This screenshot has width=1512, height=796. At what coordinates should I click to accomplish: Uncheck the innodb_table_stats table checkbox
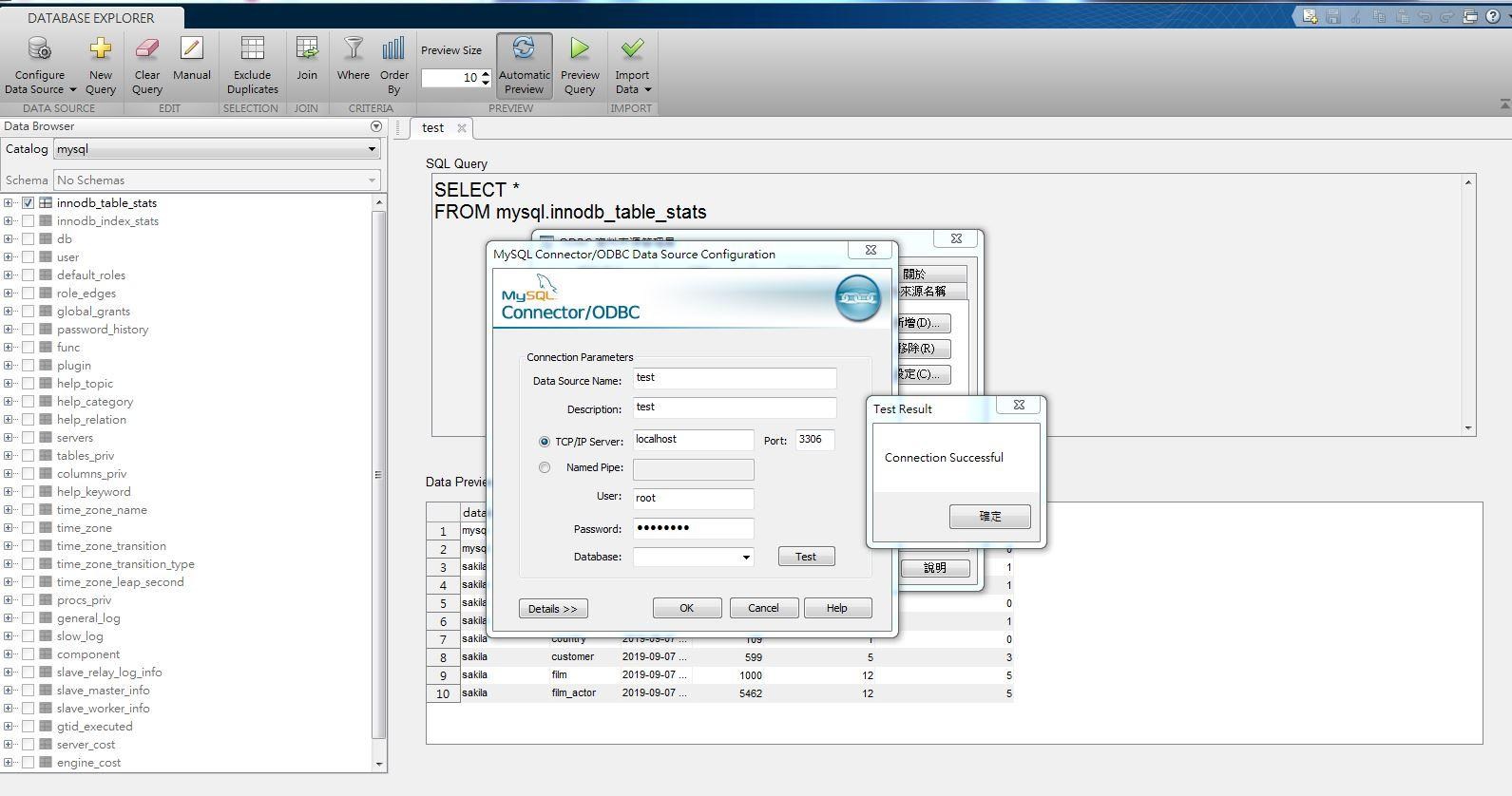point(28,203)
